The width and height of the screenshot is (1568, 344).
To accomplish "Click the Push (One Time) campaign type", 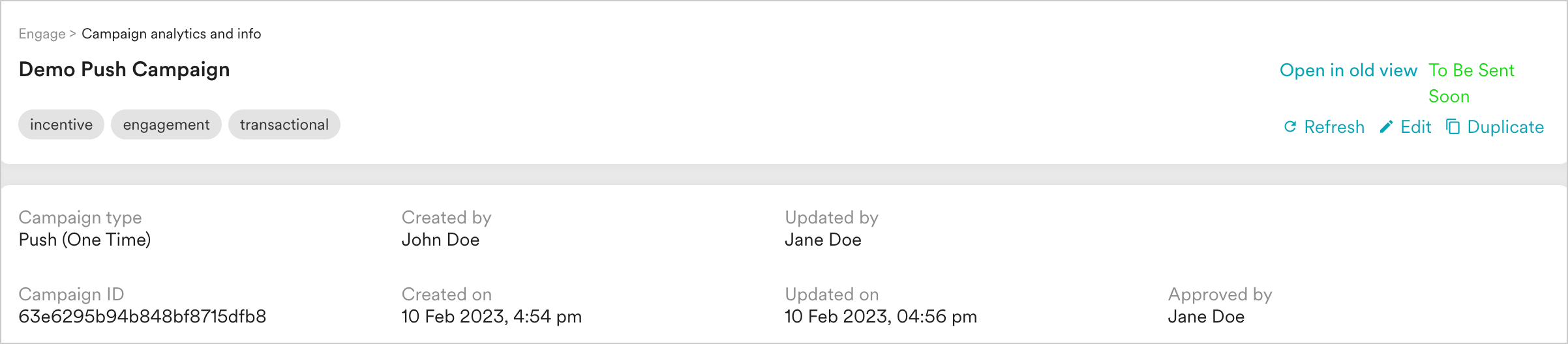I will (85, 240).
